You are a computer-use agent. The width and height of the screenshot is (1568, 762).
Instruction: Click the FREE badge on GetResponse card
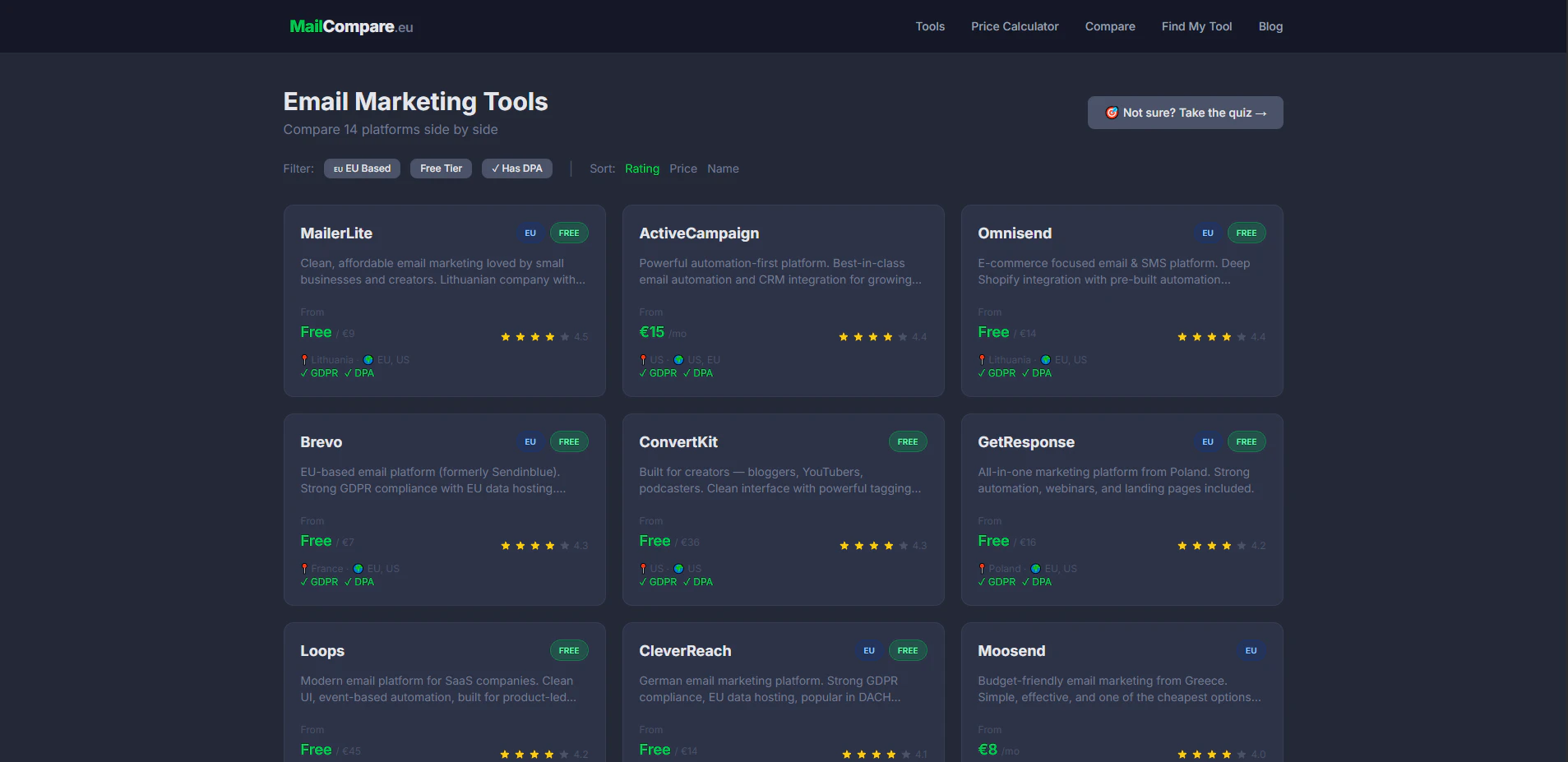pos(1247,442)
